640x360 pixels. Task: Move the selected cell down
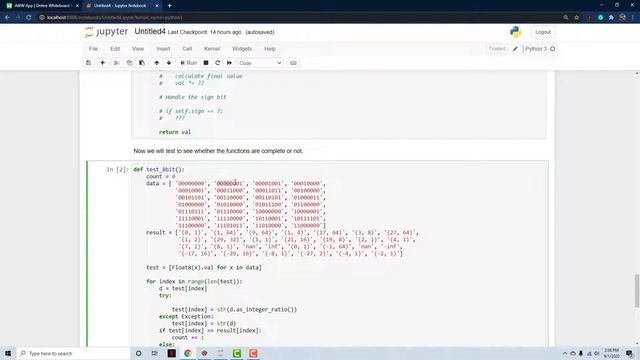(x=169, y=63)
